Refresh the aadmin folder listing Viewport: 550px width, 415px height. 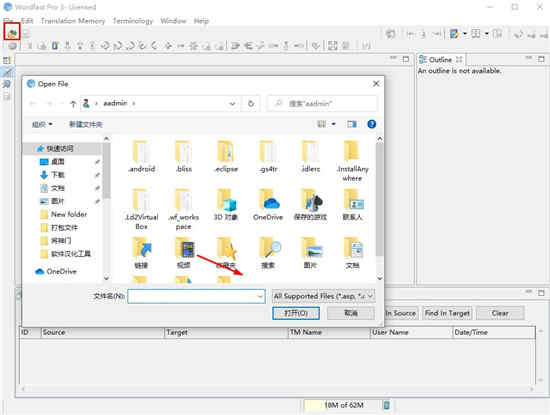coord(251,103)
